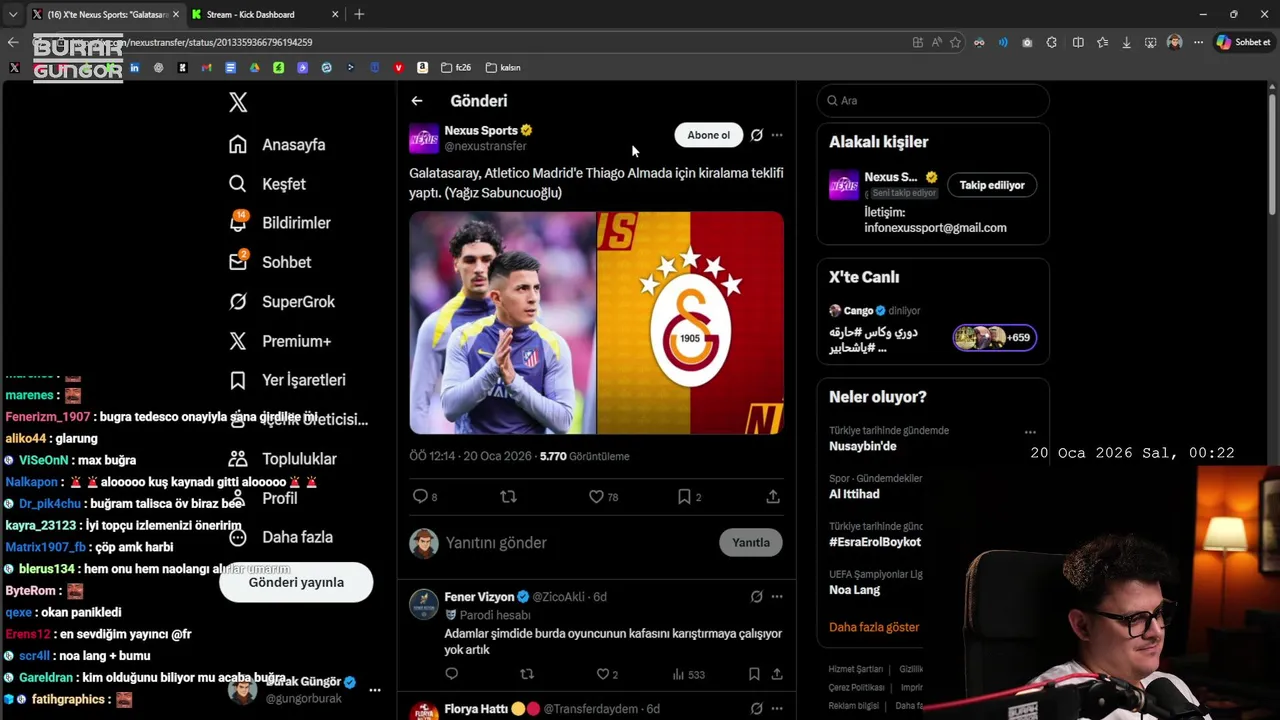Bookmark the Nexus Sports post
Viewport: 1280px width, 720px height.
tap(690, 496)
